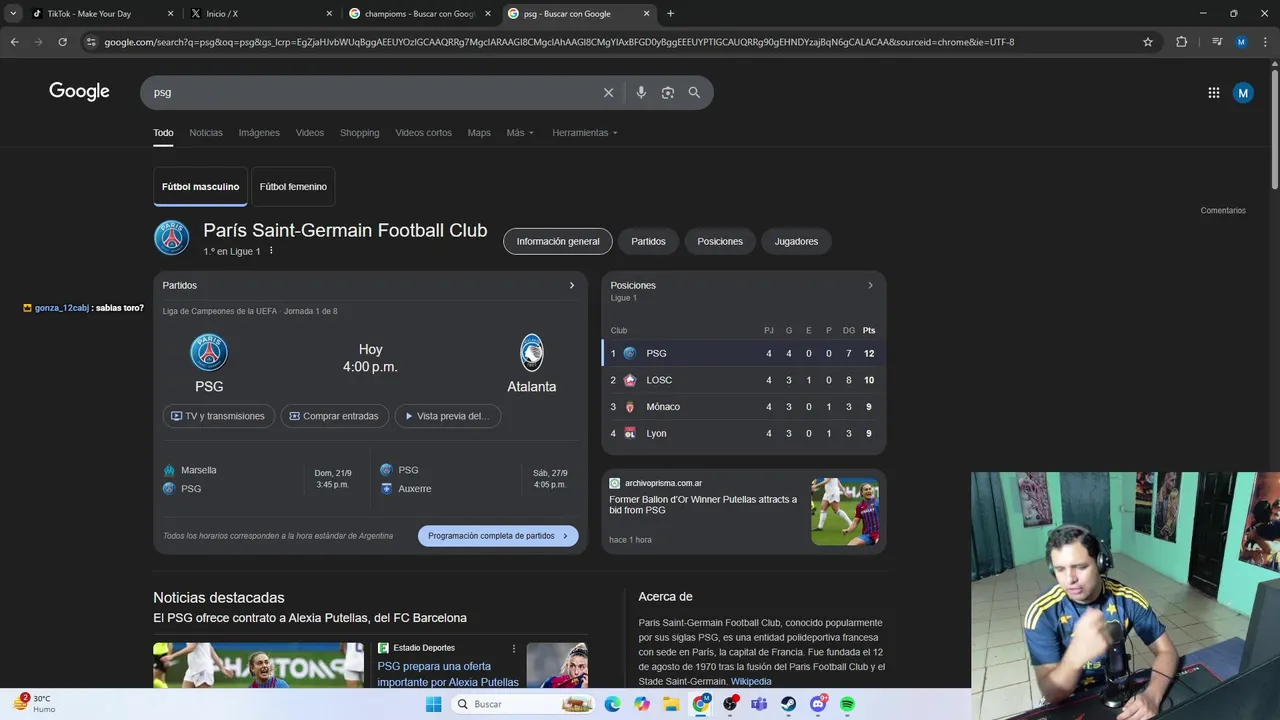This screenshot has width=1280, height=720.
Task: Click the LOSC row in standings
Action: 744,380
